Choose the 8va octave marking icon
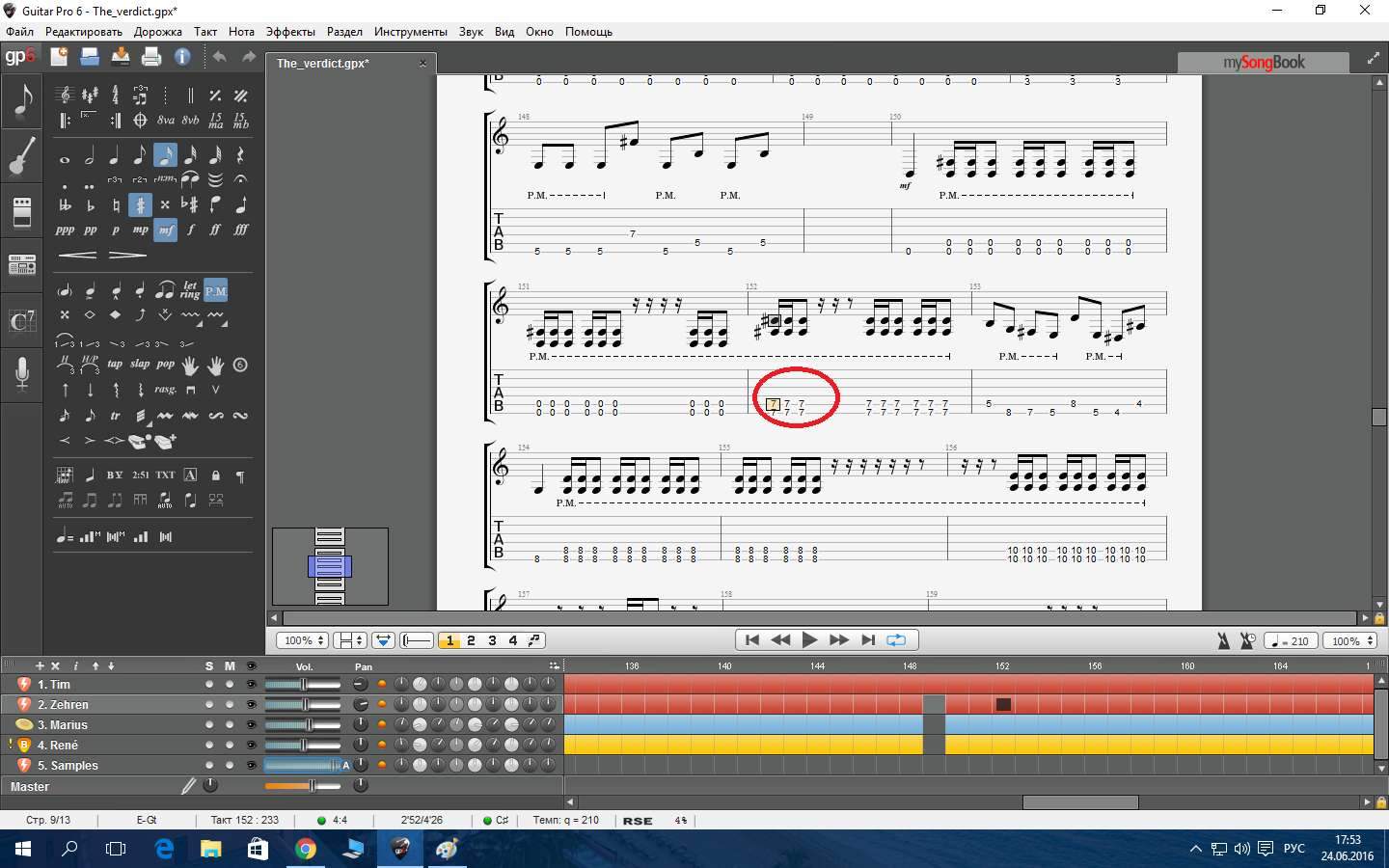The image size is (1389, 868). point(166,121)
